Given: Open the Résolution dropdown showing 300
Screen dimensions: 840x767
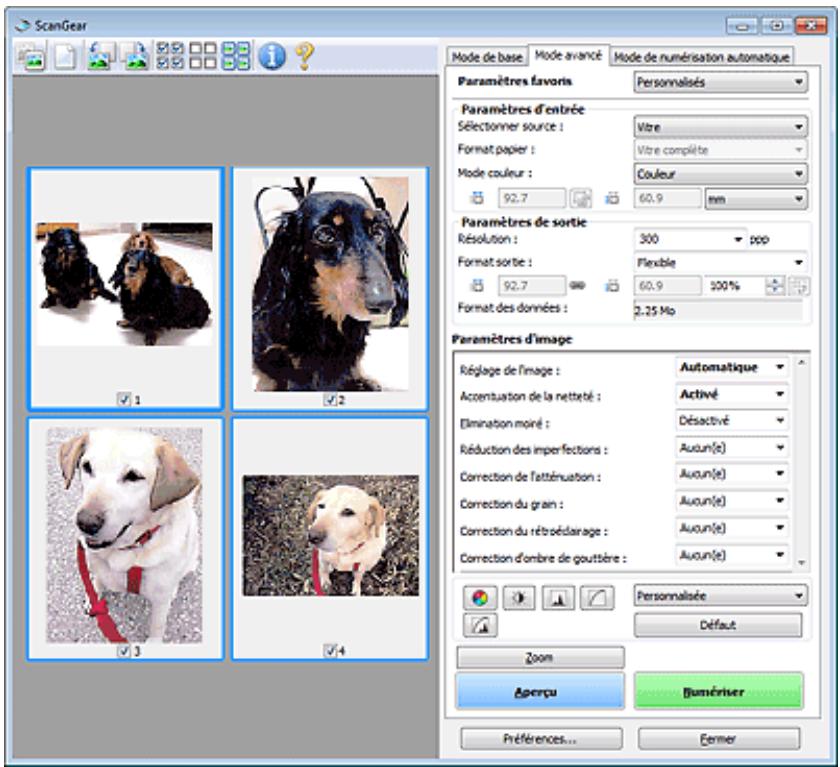Looking at the screenshot, I should pyautogui.click(x=690, y=239).
